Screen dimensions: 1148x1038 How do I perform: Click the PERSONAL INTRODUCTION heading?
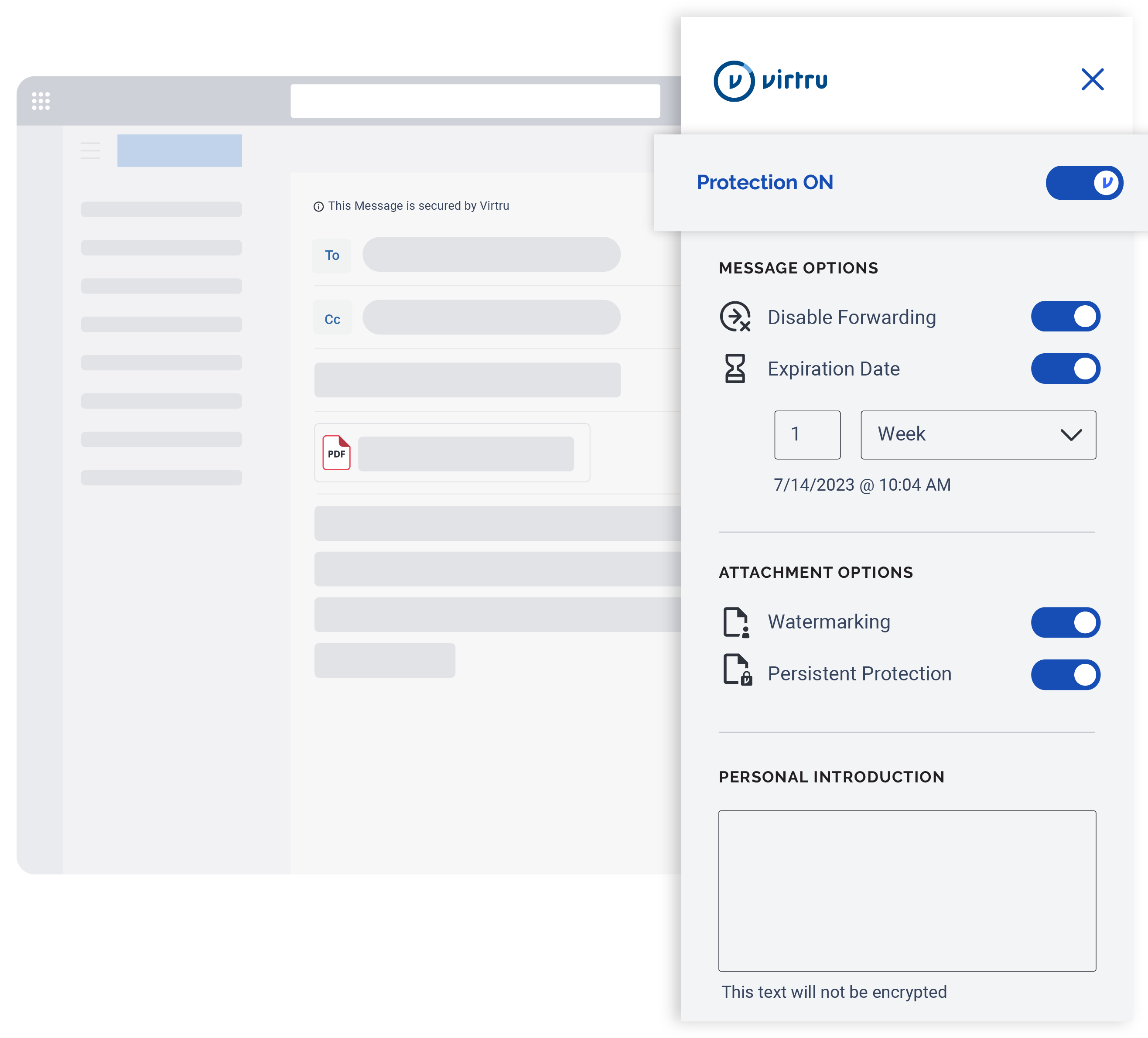[831, 777]
